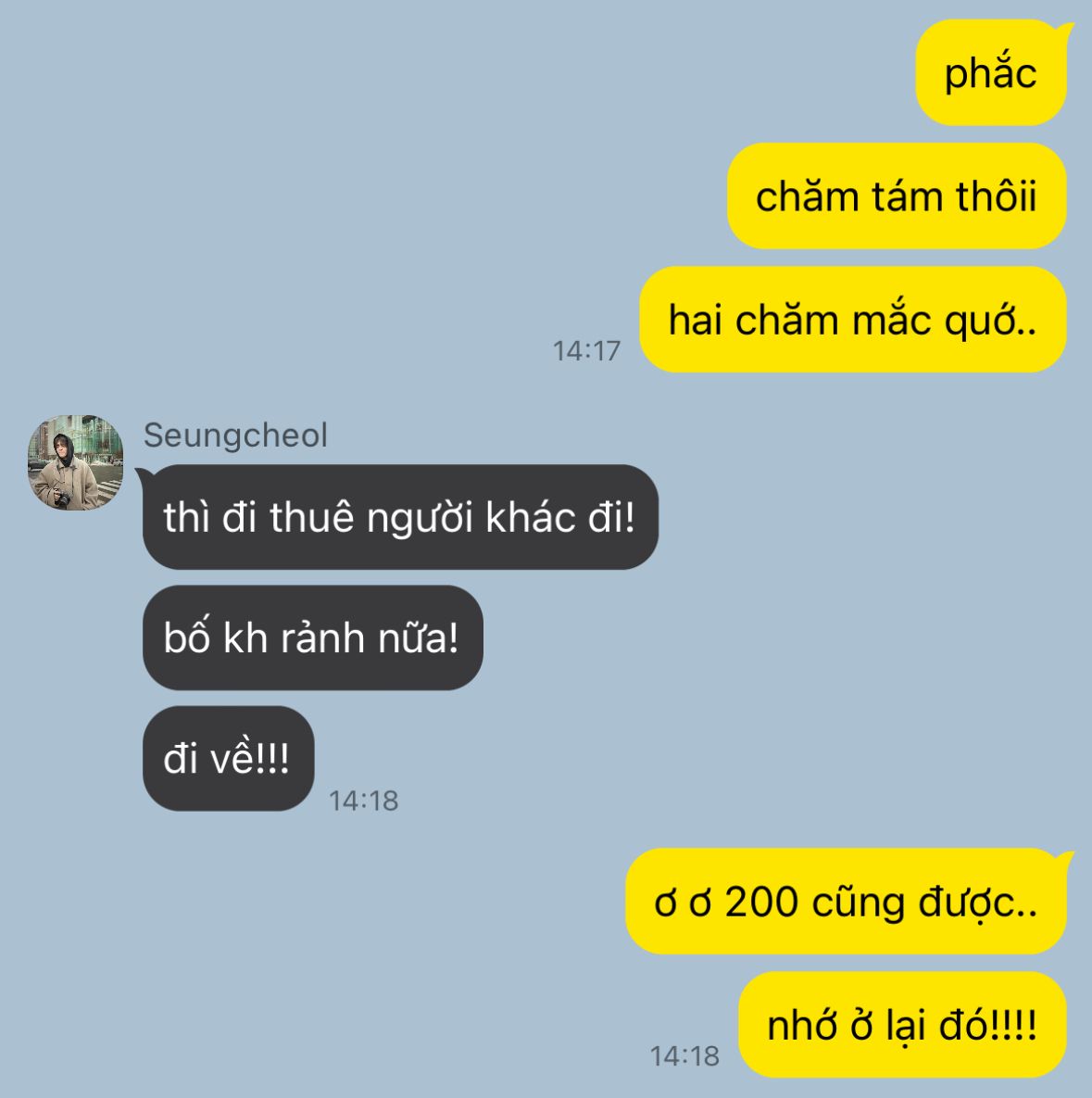This screenshot has height=1098, width=1092.
Task: Tap the 'thì đi thuê người khác đi!' message
Action: tap(400, 517)
